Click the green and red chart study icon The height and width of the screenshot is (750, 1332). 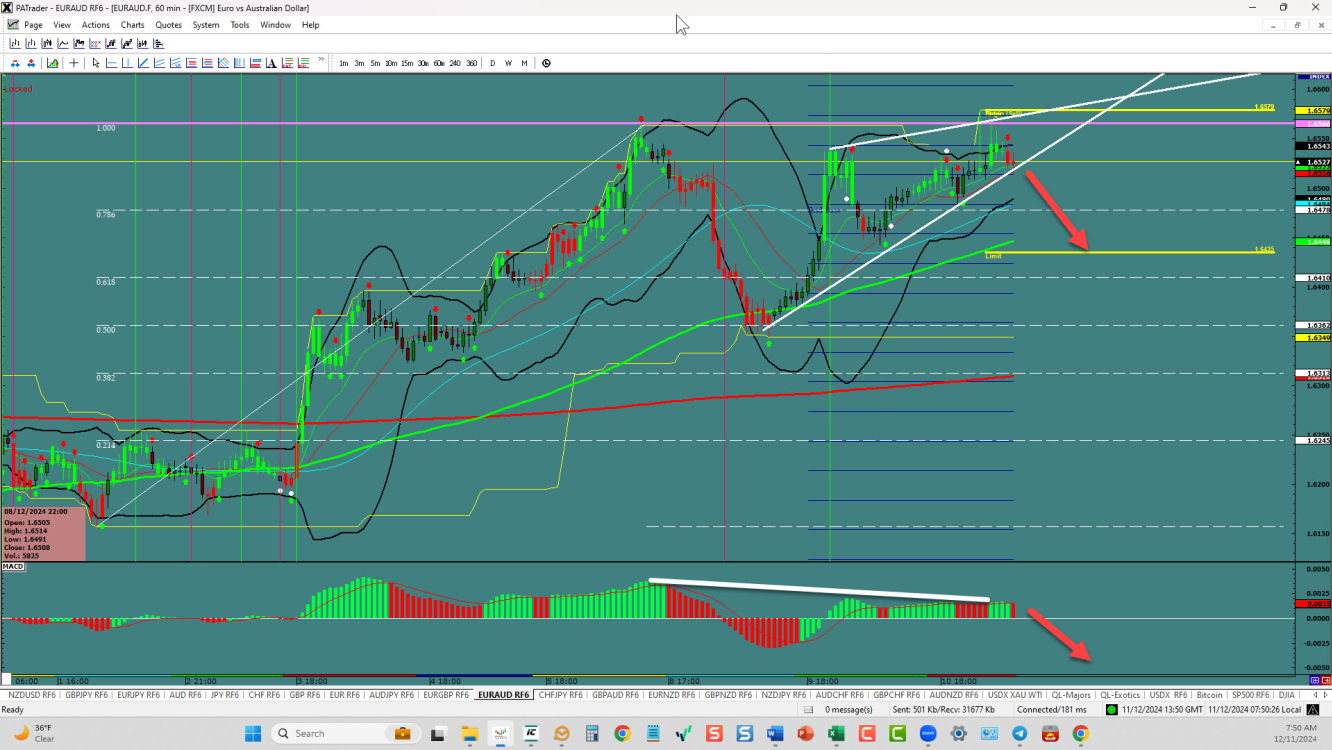tap(52, 63)
